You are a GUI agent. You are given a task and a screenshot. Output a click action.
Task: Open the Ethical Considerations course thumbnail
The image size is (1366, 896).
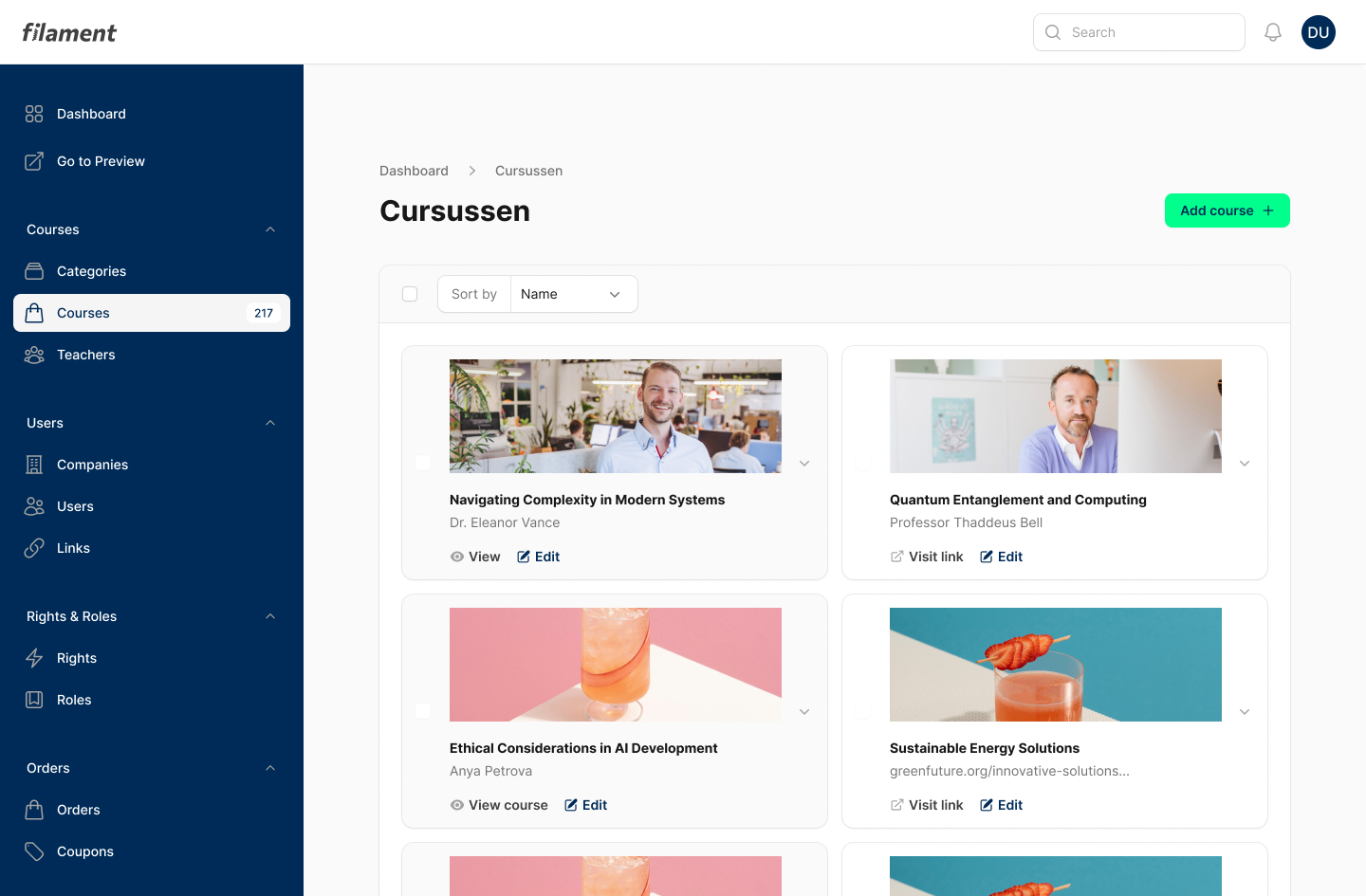tap(616, 665)
